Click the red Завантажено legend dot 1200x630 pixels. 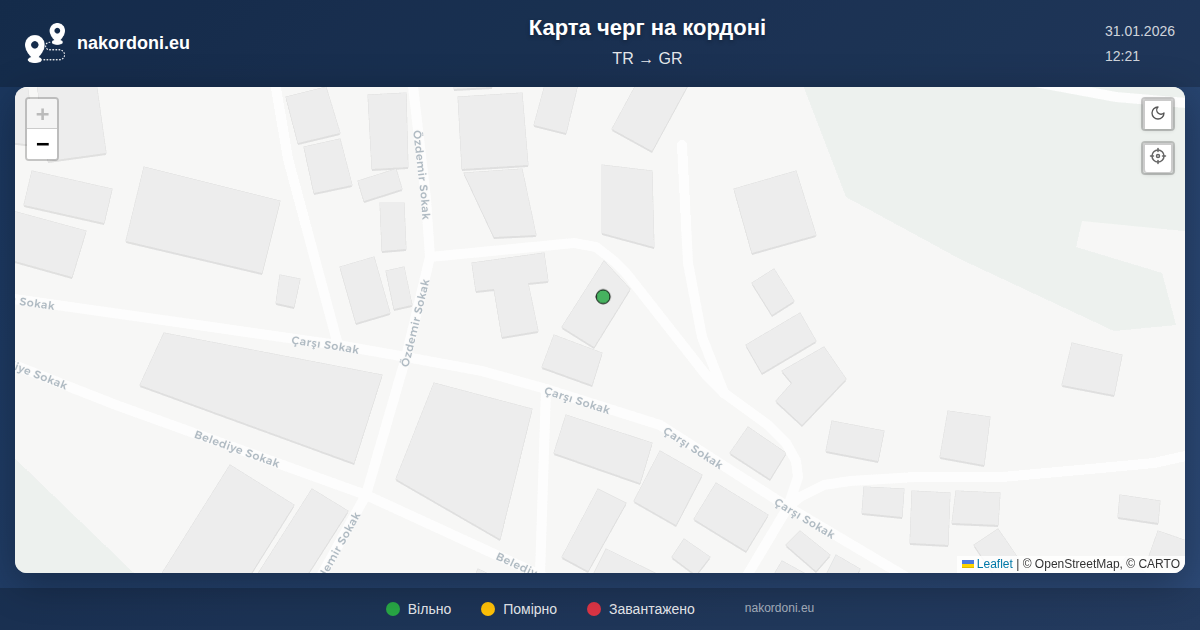(x=594, y=609)
